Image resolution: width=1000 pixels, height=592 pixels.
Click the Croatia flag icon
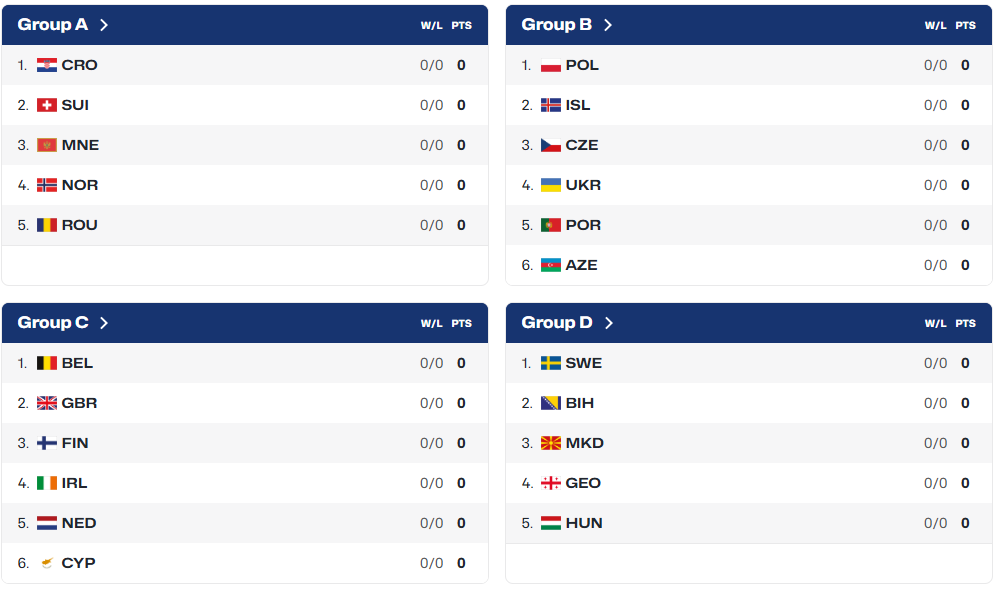tap(47, 65)
